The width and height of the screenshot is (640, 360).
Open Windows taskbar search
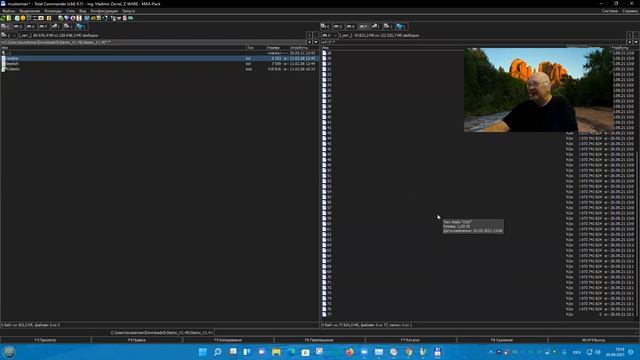click(x=218, y=352)
